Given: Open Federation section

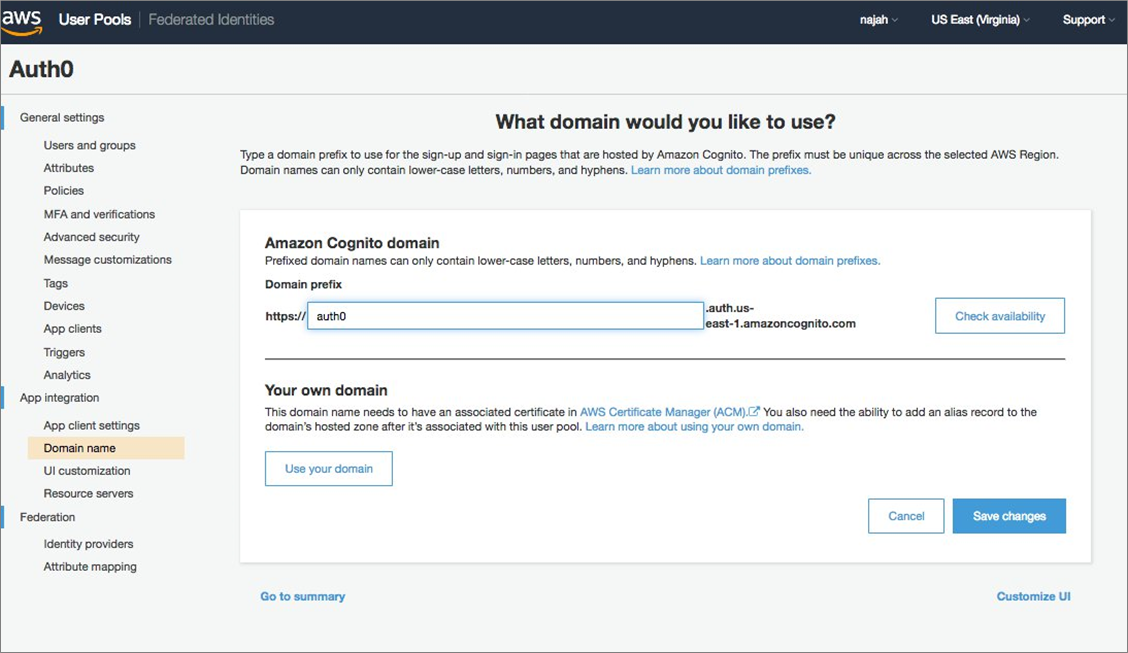Looking at the screenshot, I should point(47,517).
